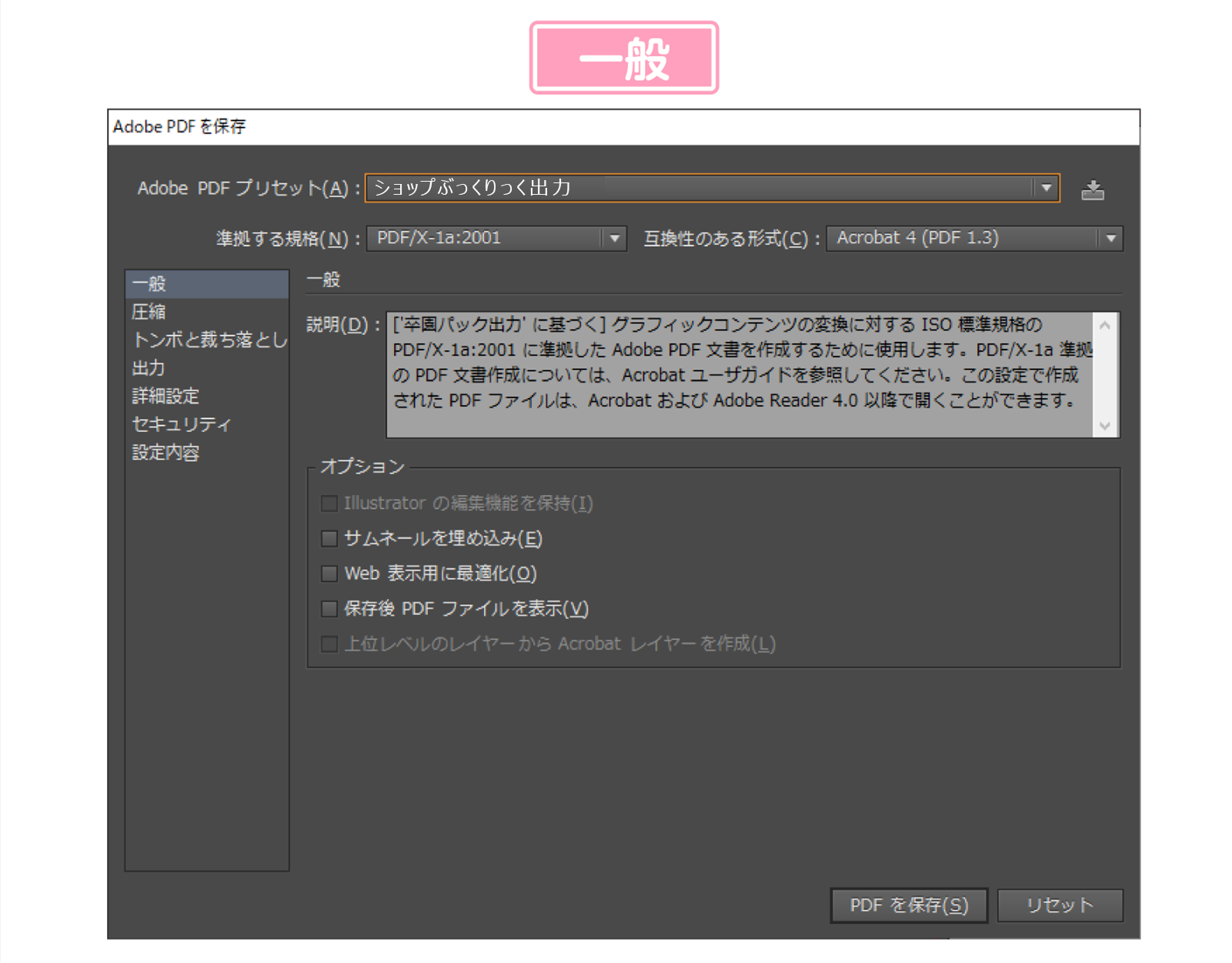Click the リセット button
This screenshot has width=1232, height=963.
1060,905
